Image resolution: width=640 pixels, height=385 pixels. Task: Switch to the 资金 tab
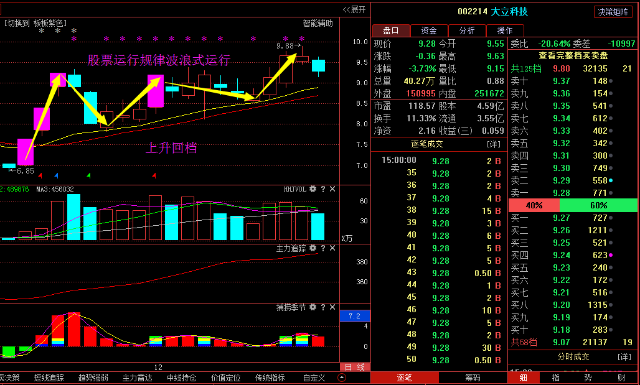point(429,31)
